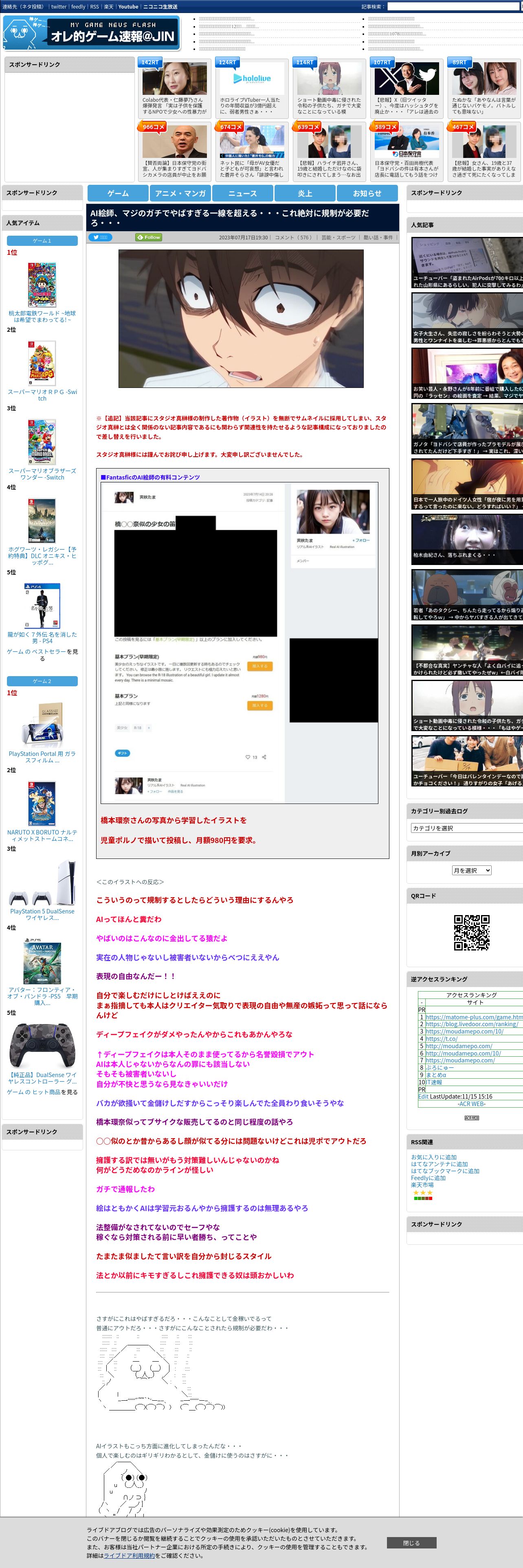Open ホグワーツ・レガシー product image
The image size is (523, 1568).
click(x=42, y=521)
